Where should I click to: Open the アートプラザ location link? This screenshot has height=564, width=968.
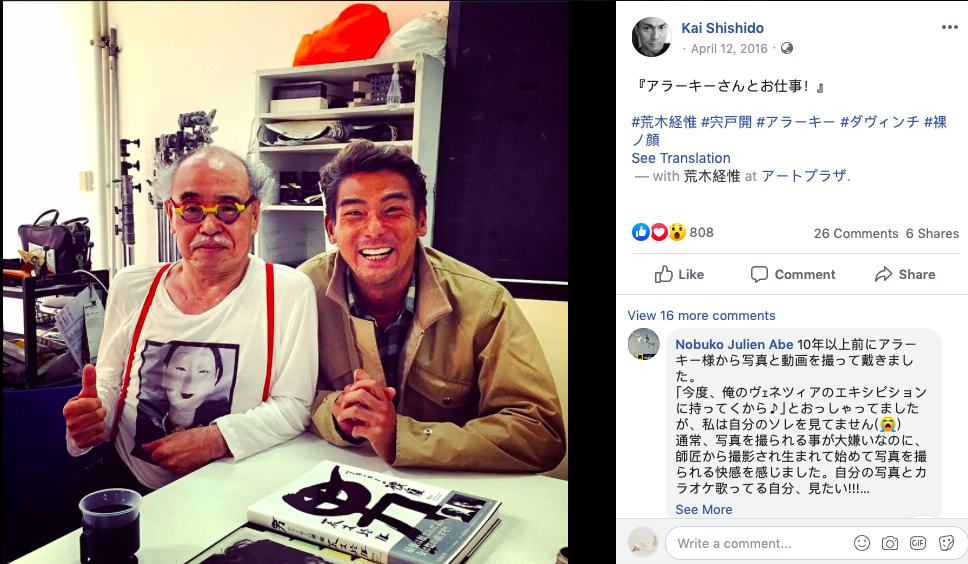805,176
